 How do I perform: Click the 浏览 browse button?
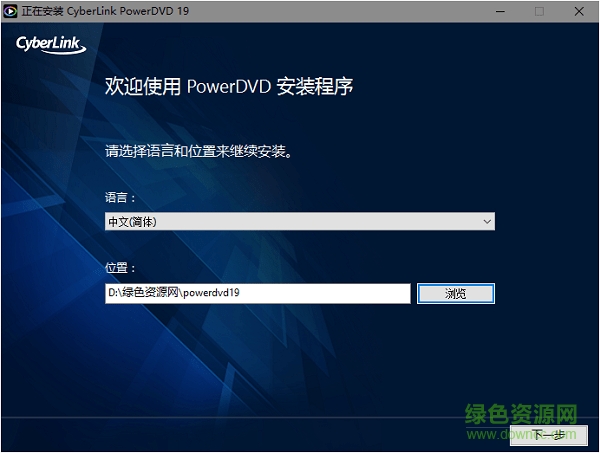pyautogui.click(x=456, y=293)
